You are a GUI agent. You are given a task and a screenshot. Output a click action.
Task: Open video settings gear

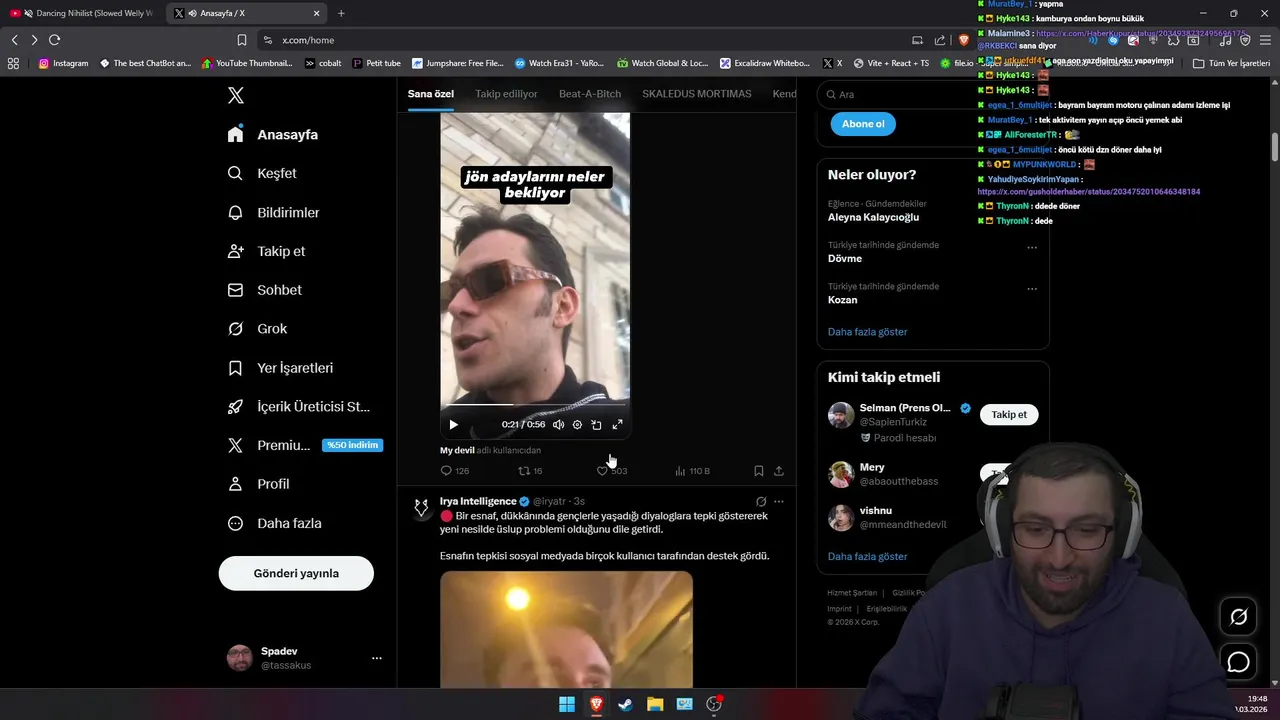(x=577, y=425)
